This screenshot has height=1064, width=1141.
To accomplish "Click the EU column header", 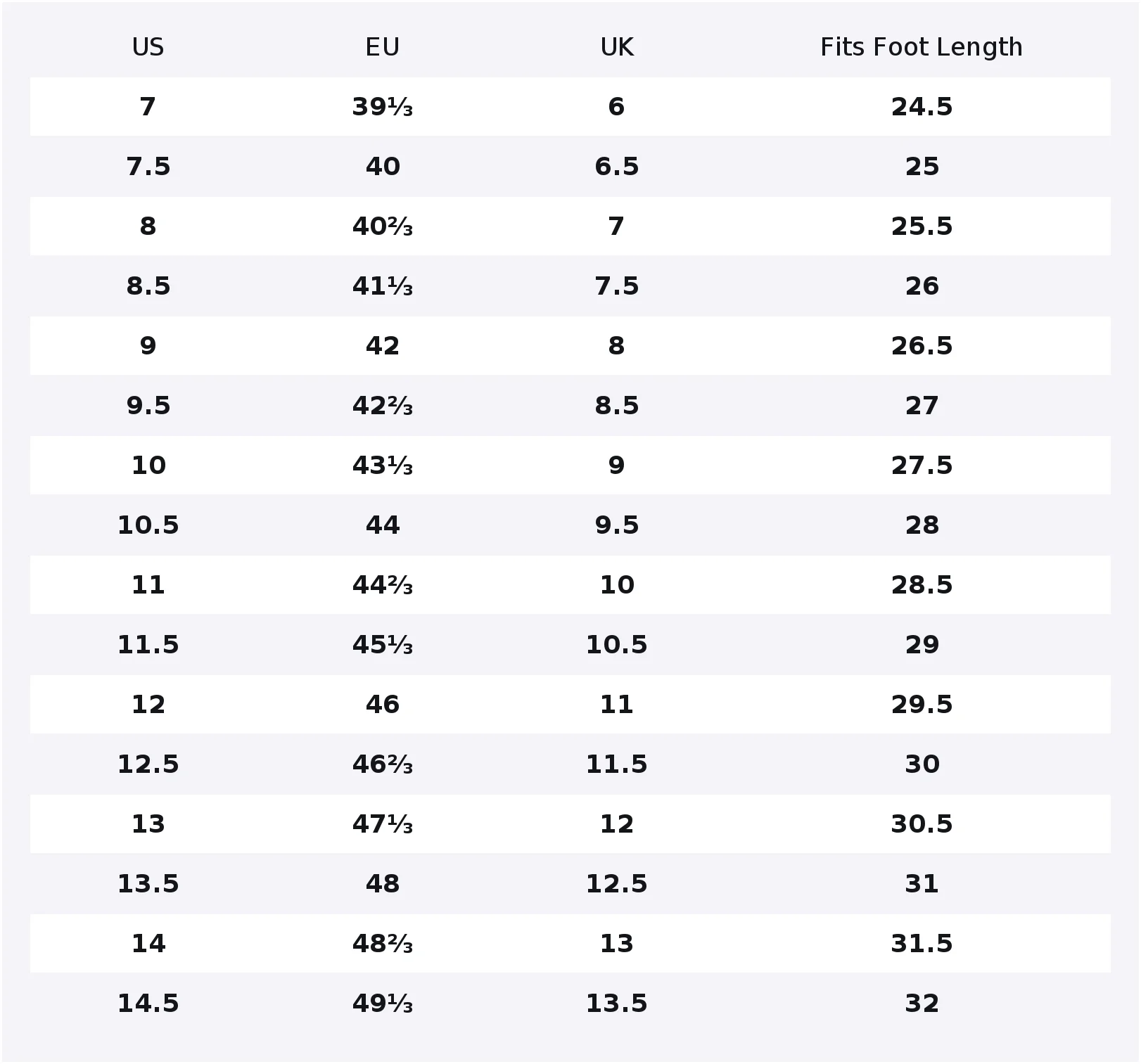I will [x=382, y=47].
